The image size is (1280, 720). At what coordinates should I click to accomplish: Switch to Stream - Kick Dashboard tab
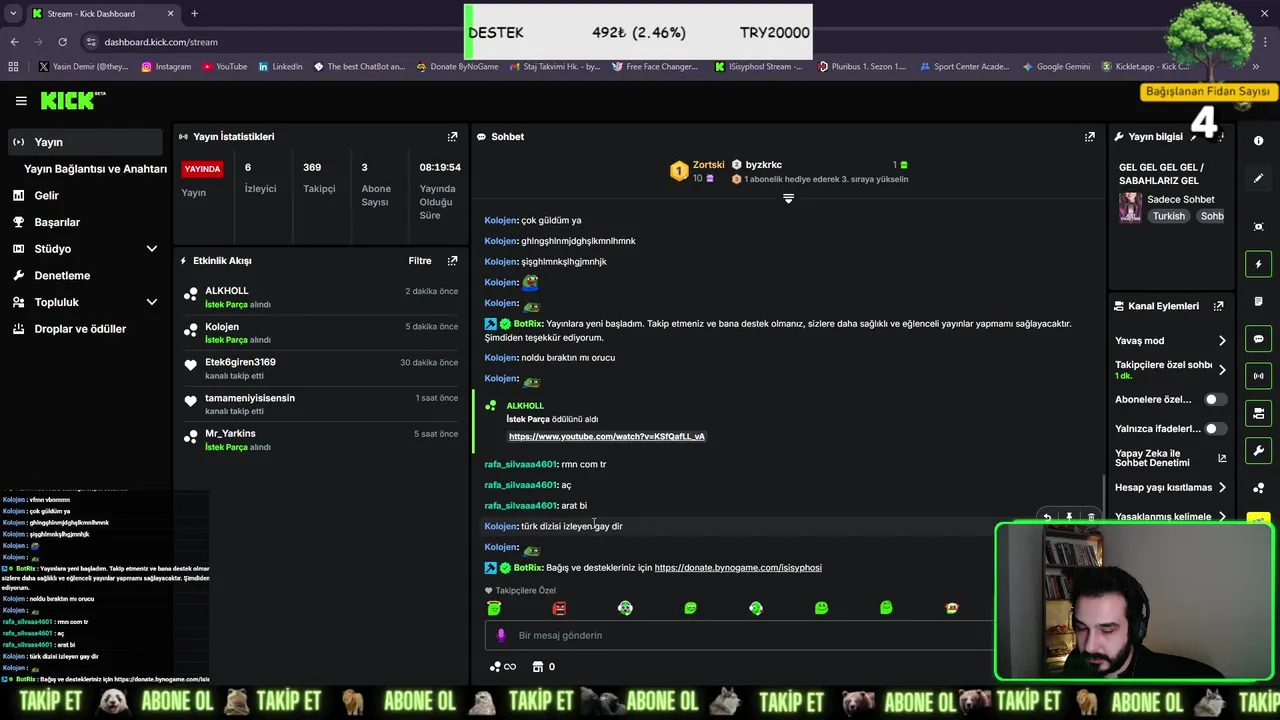click(102, 14)
